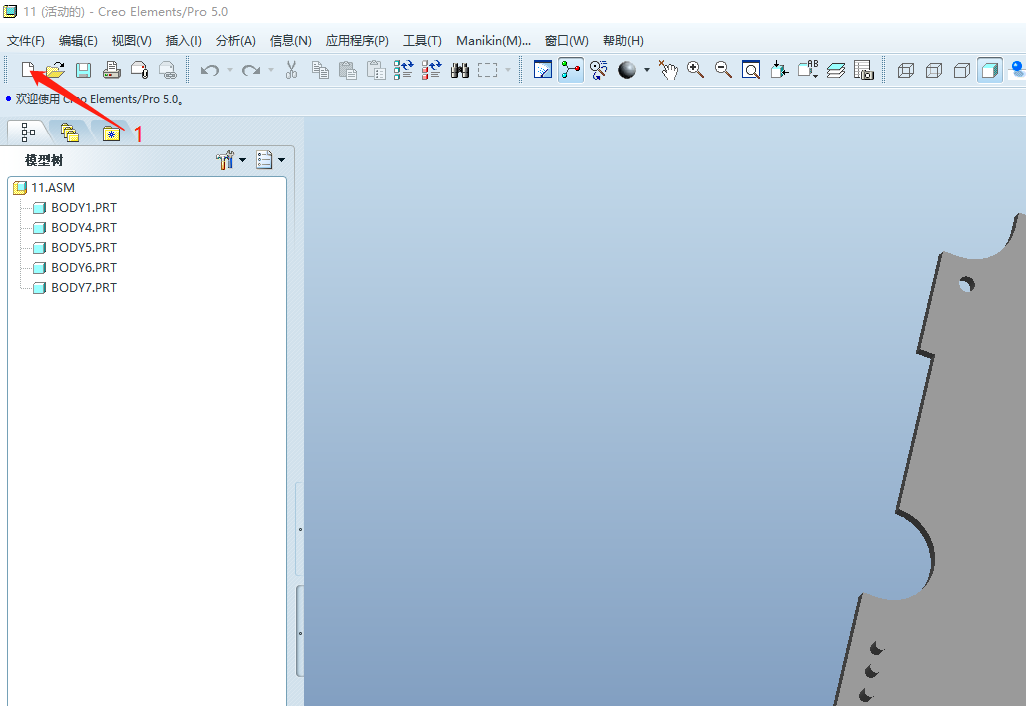The height and width of the screenshot is (706, 1026).
Task: Open the 信息(N) menu
Action: tap(291, 41)
